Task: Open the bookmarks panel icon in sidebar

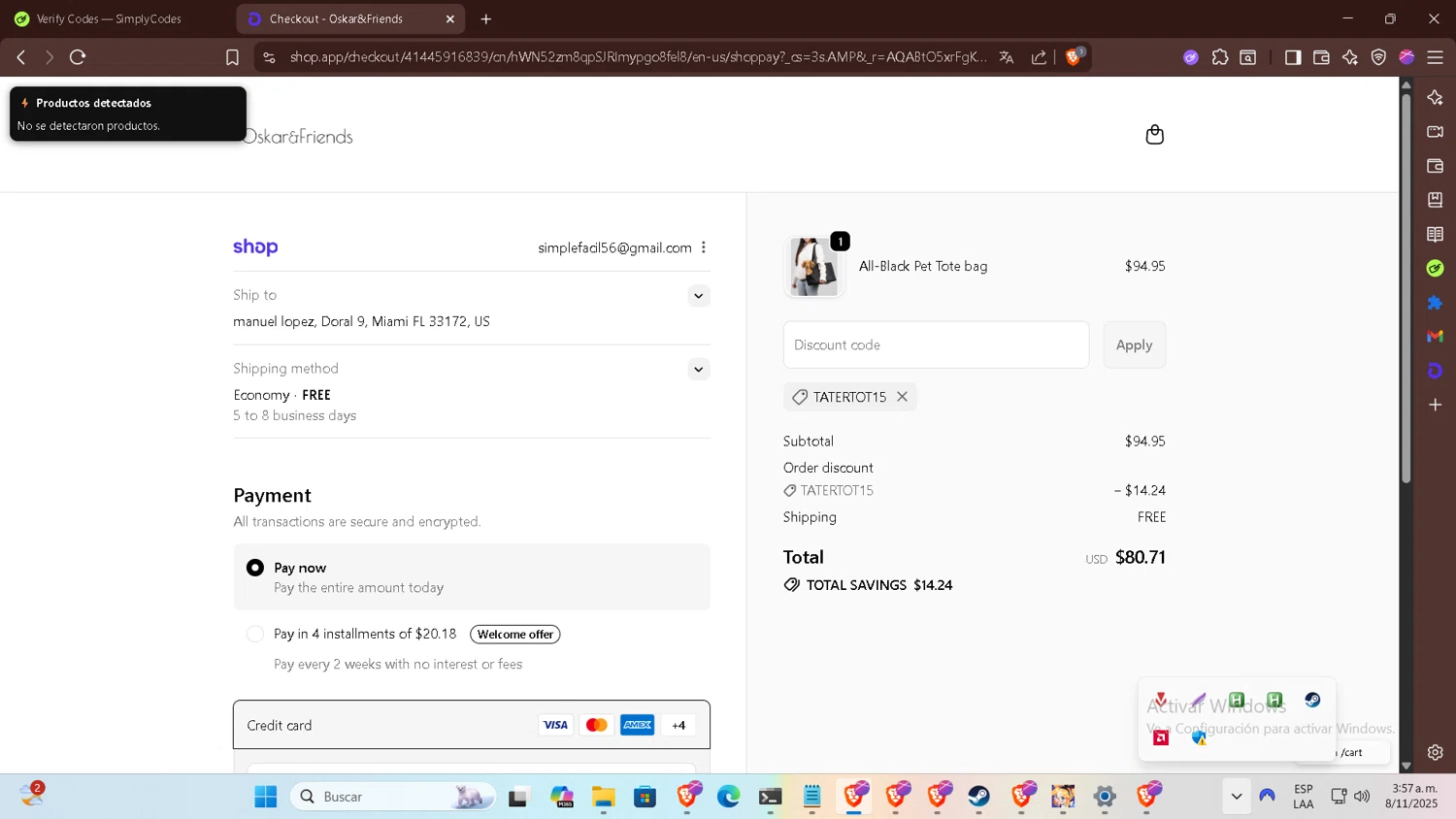Action: [x=1435, y=200]
